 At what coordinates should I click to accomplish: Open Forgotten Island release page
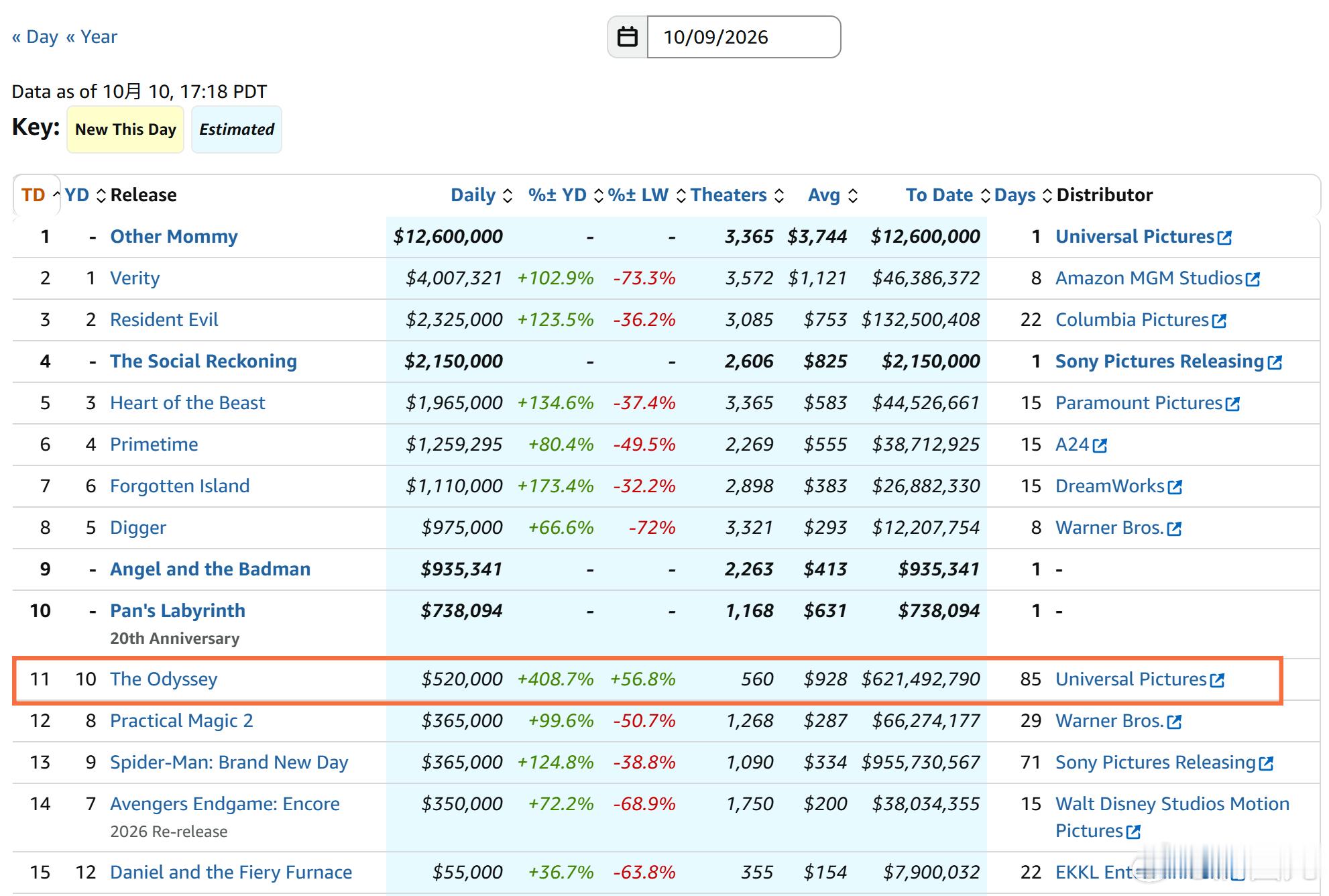[x=180, y=486]
